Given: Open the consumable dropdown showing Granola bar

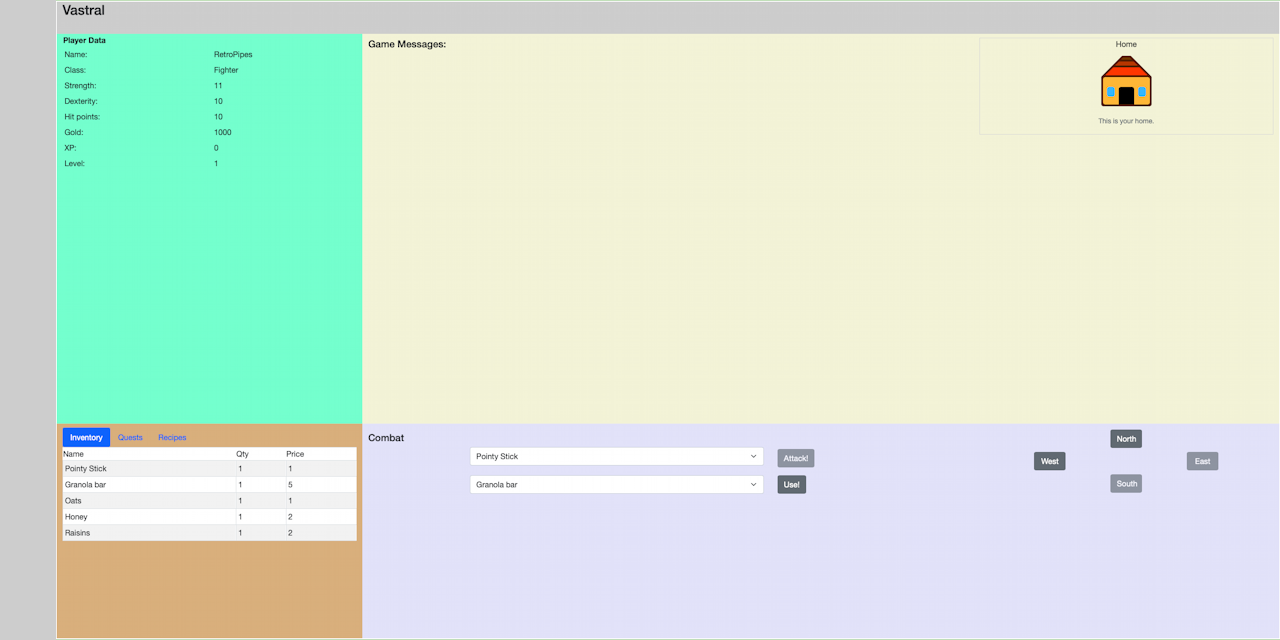Looking at the screenshot, I should click(x=616, y=484).
